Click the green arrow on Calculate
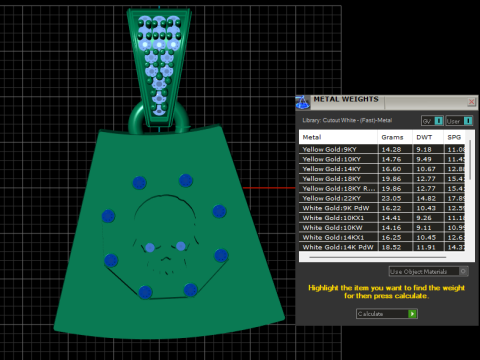 (x=413, y=314)
